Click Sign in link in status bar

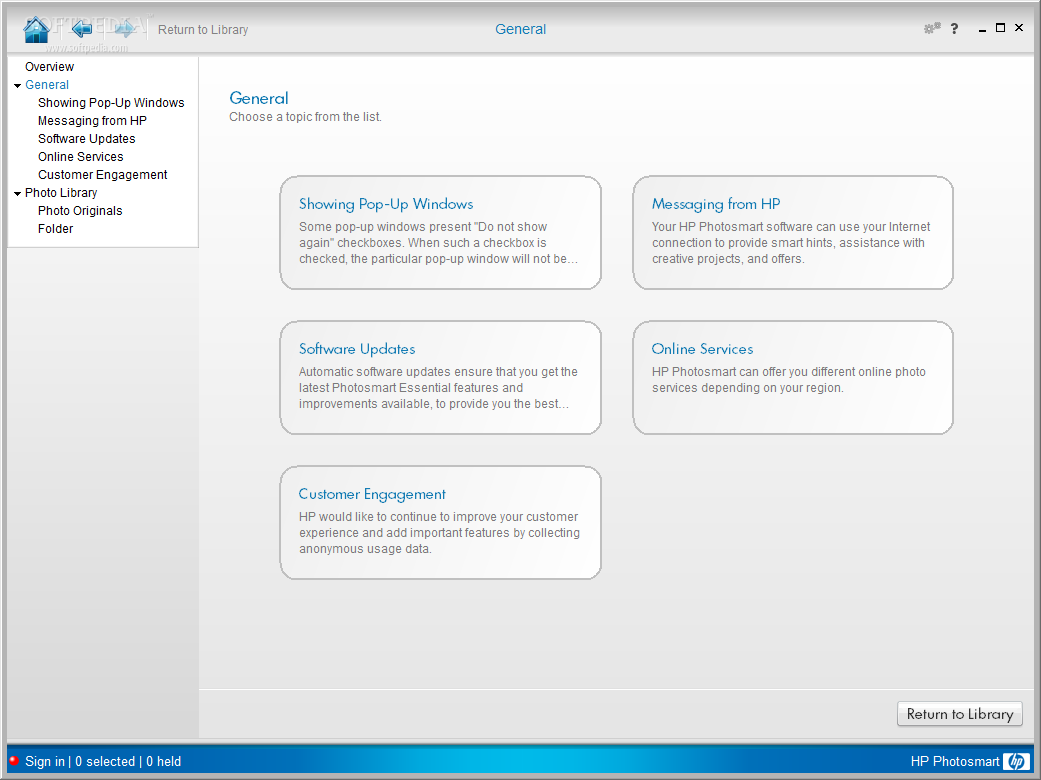click(44, 761)
